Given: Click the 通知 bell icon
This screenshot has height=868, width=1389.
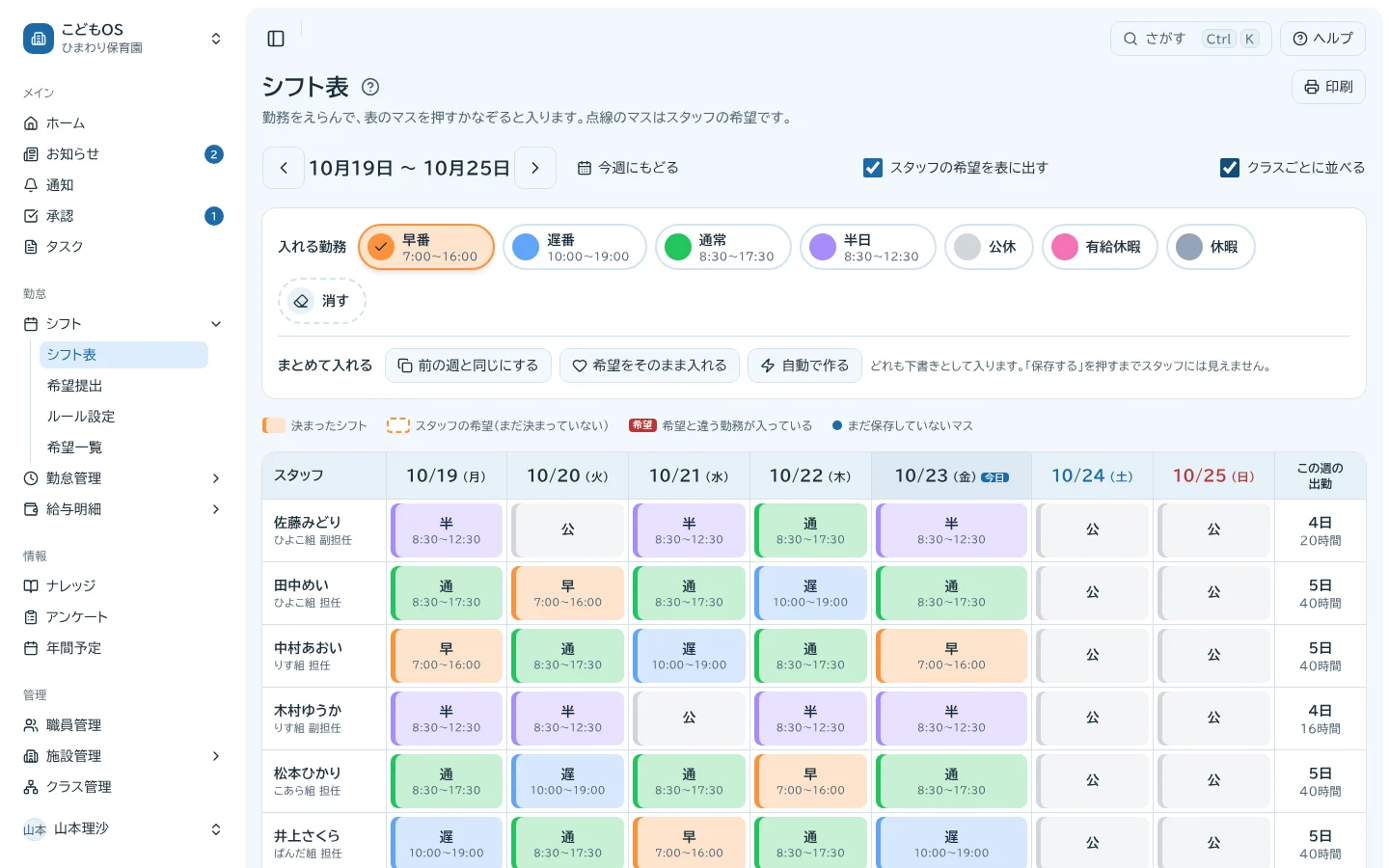Looking at the screenshot, I should [31, 185].
